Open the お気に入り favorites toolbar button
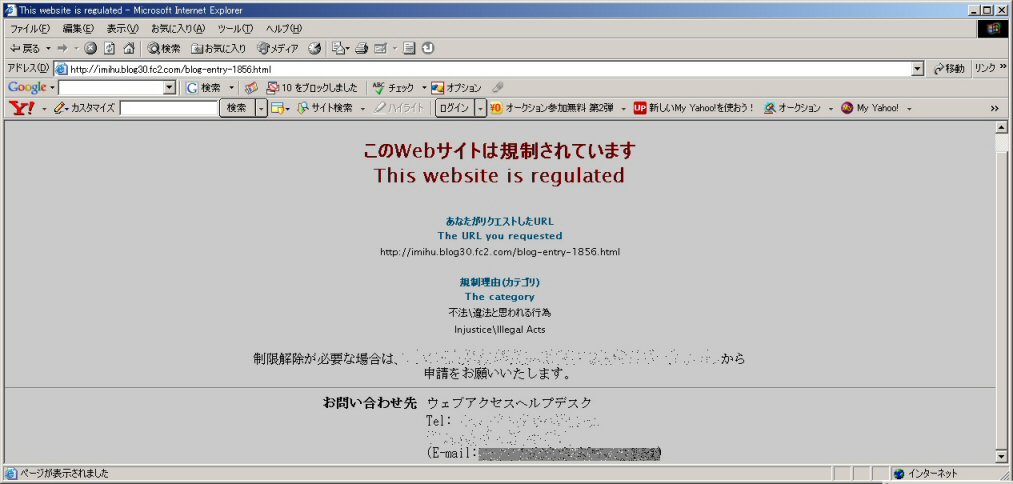 (219, 48)
